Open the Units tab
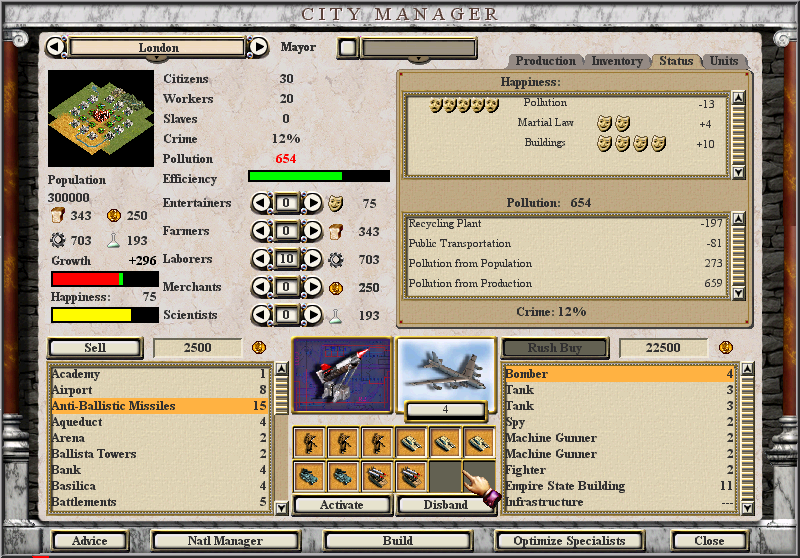800x558 pixels. pos(724,61)
